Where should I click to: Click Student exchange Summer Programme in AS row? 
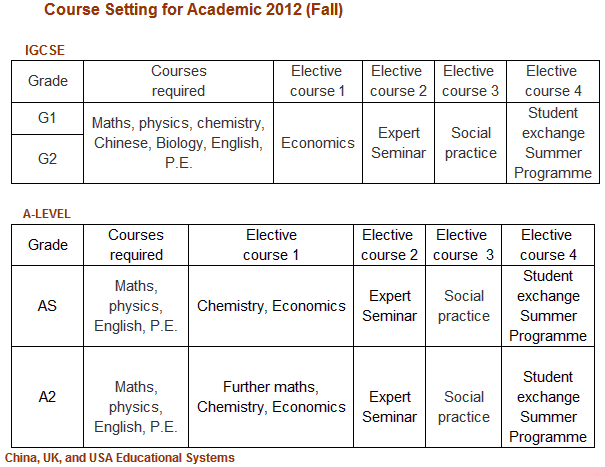[548, 306]
